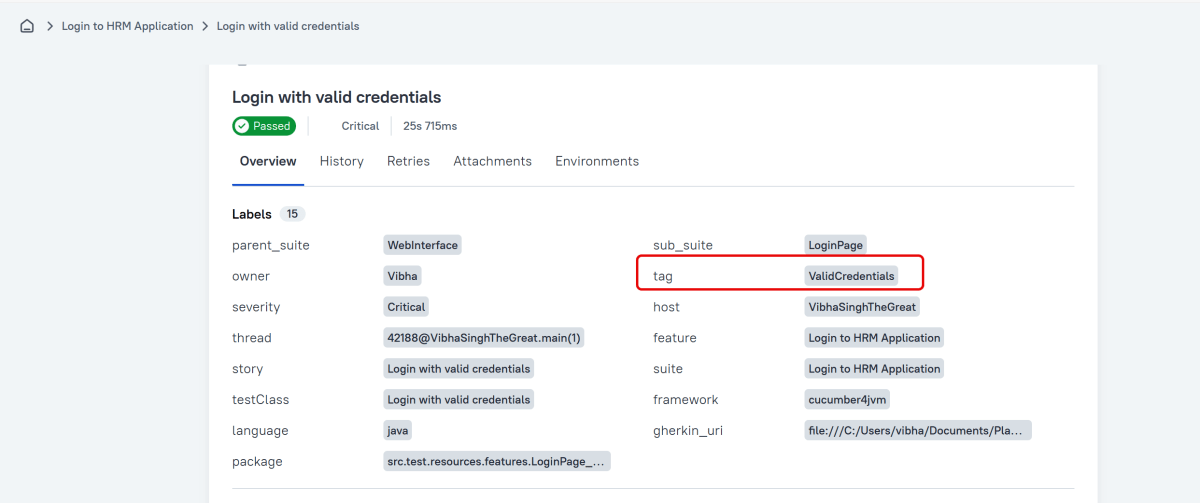Select the VibhaSinghTheGreat host chip

[x=862, y=307]
